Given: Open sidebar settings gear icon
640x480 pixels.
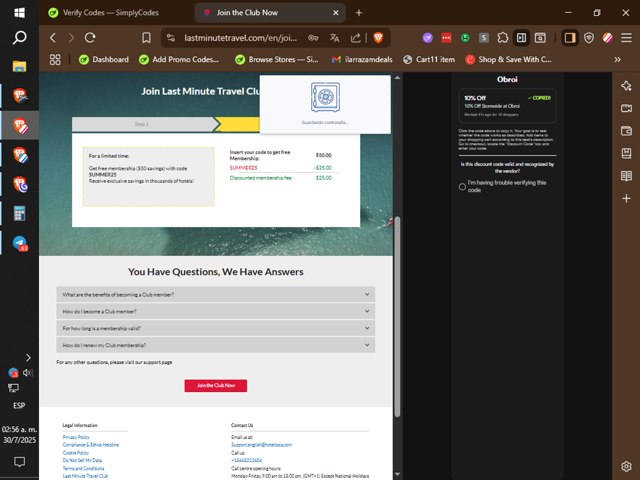Looking at the screenshot, I should [626, 466].
